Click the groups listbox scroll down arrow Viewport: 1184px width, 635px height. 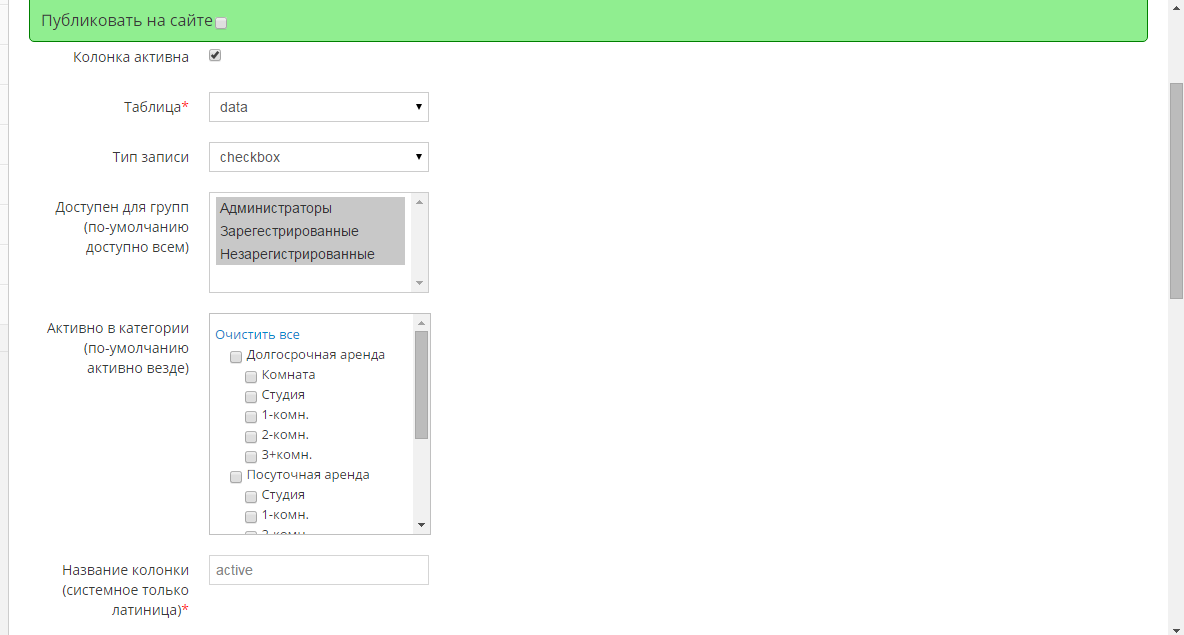(x=420, y=283)
